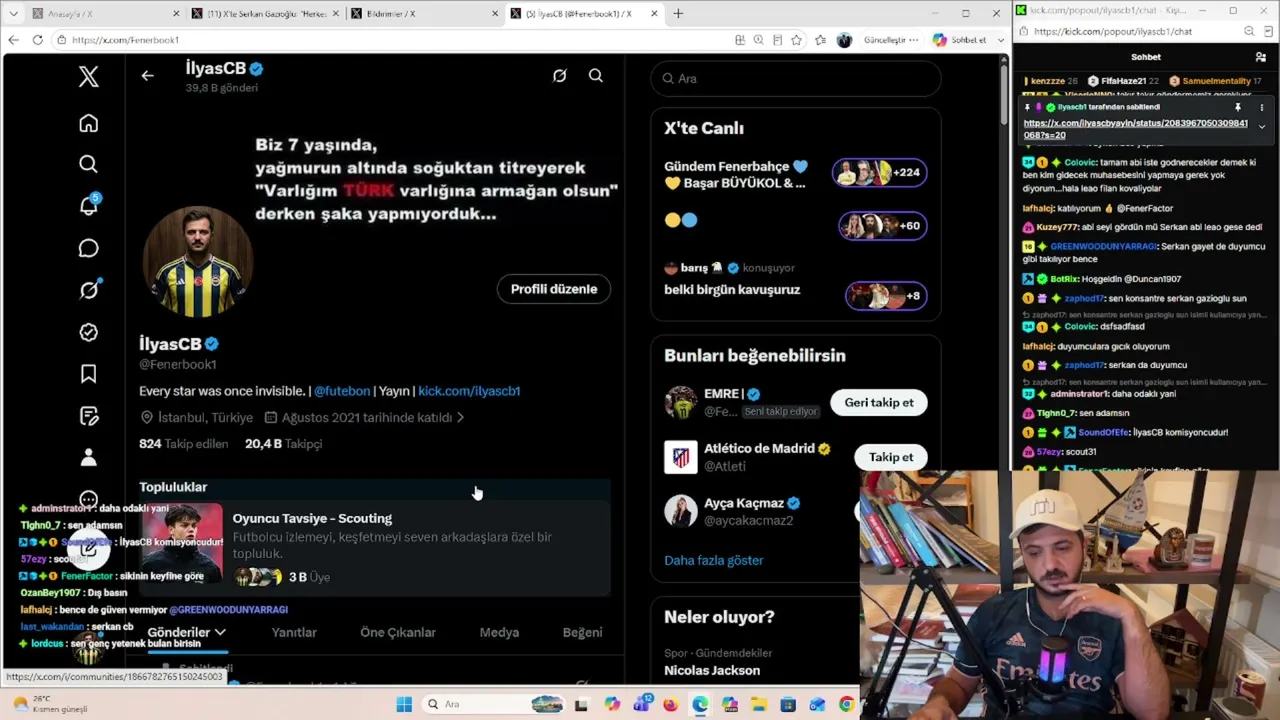
Task: Add this page to browser favorites
Action: click(796, 40)
